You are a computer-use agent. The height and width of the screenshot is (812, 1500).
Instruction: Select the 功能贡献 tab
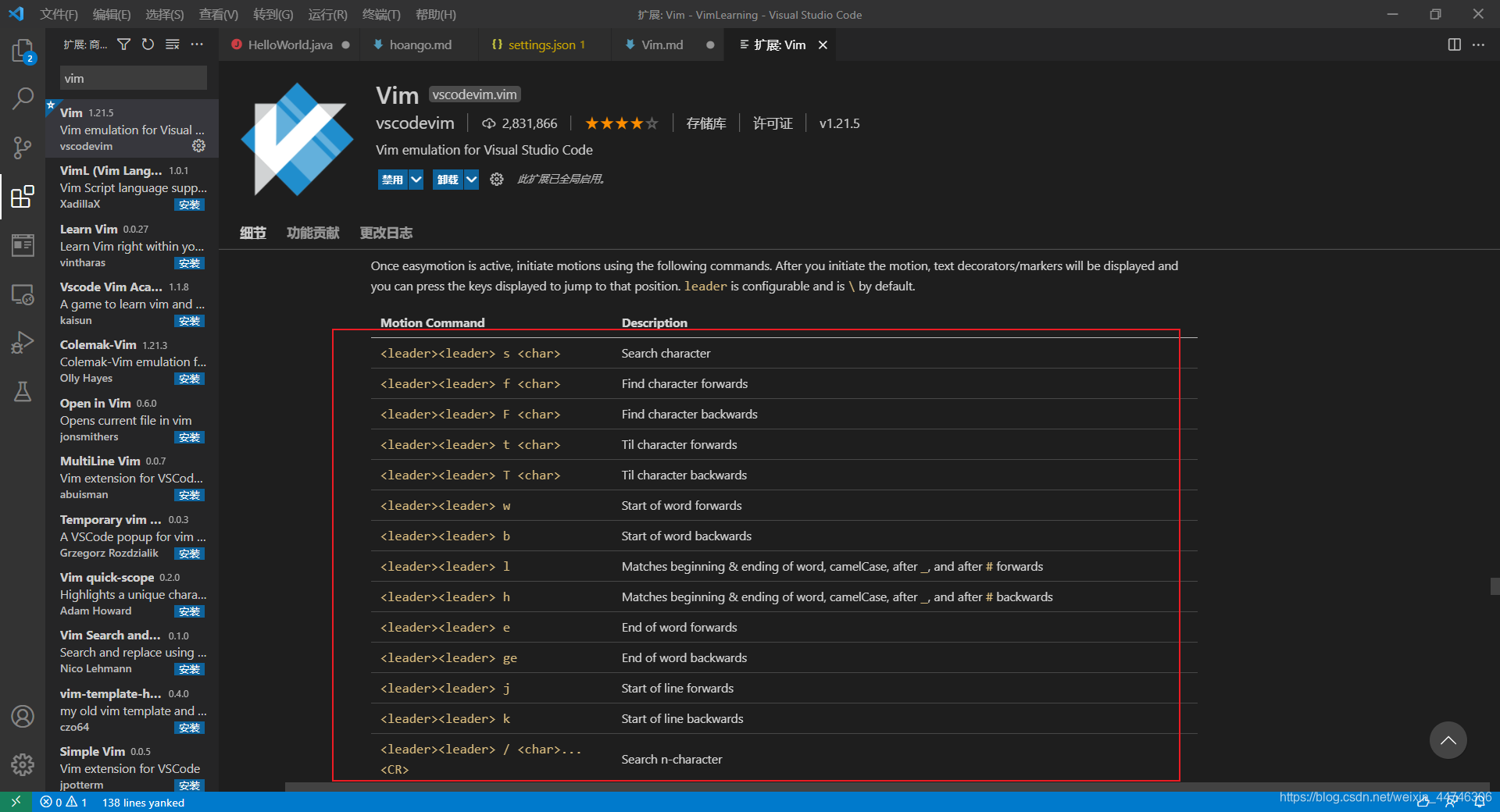[312, 233]
